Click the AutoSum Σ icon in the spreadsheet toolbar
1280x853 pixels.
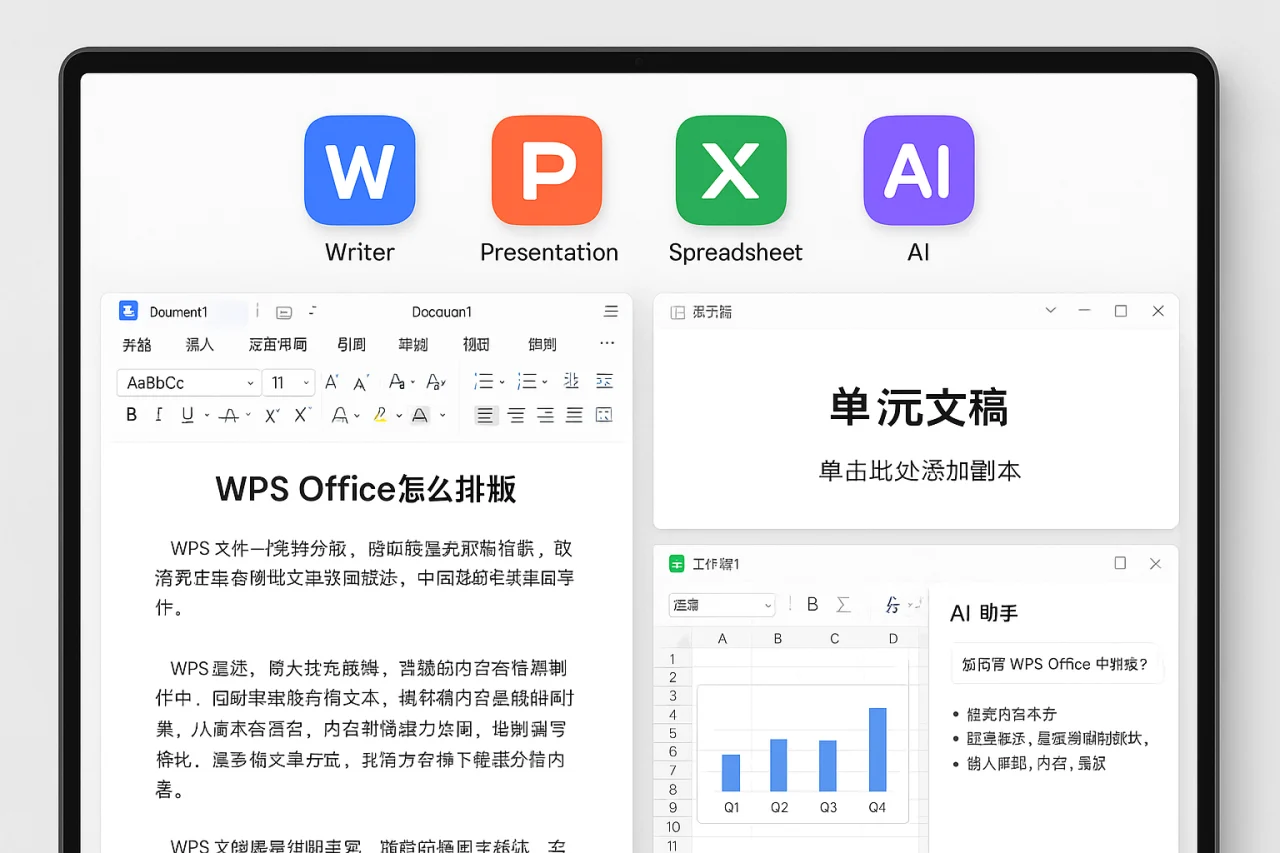(843, 604)
